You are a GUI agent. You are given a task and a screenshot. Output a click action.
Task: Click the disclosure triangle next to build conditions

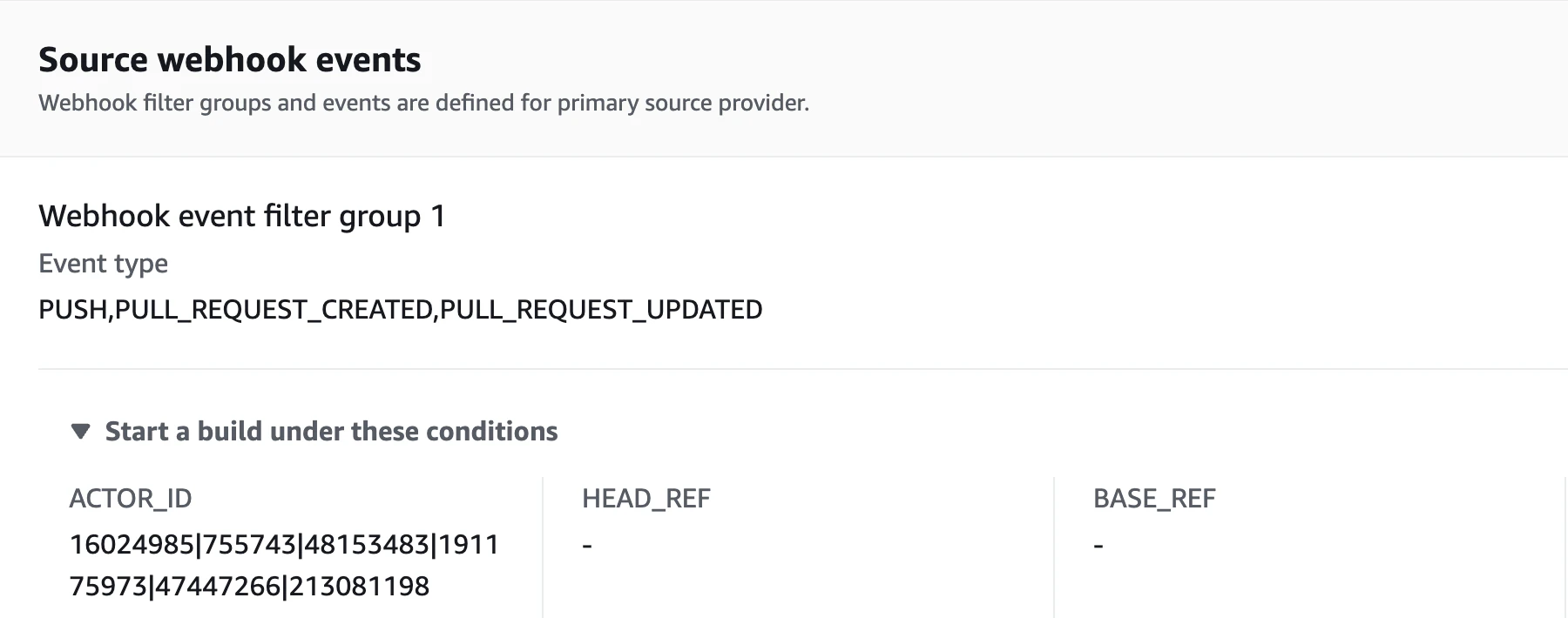coord(81,431)
